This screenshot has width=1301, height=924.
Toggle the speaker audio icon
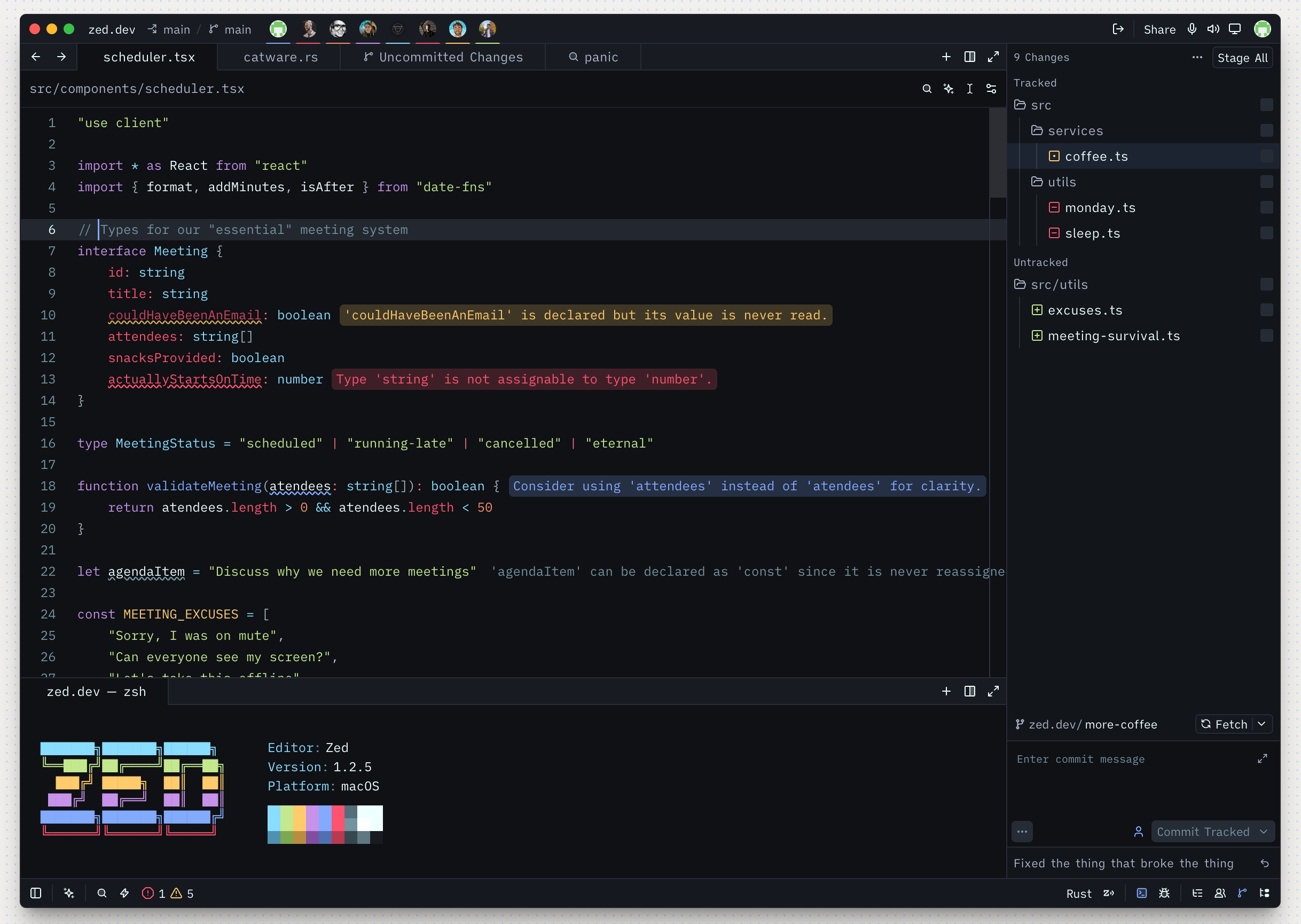[x=1213, y=29]
